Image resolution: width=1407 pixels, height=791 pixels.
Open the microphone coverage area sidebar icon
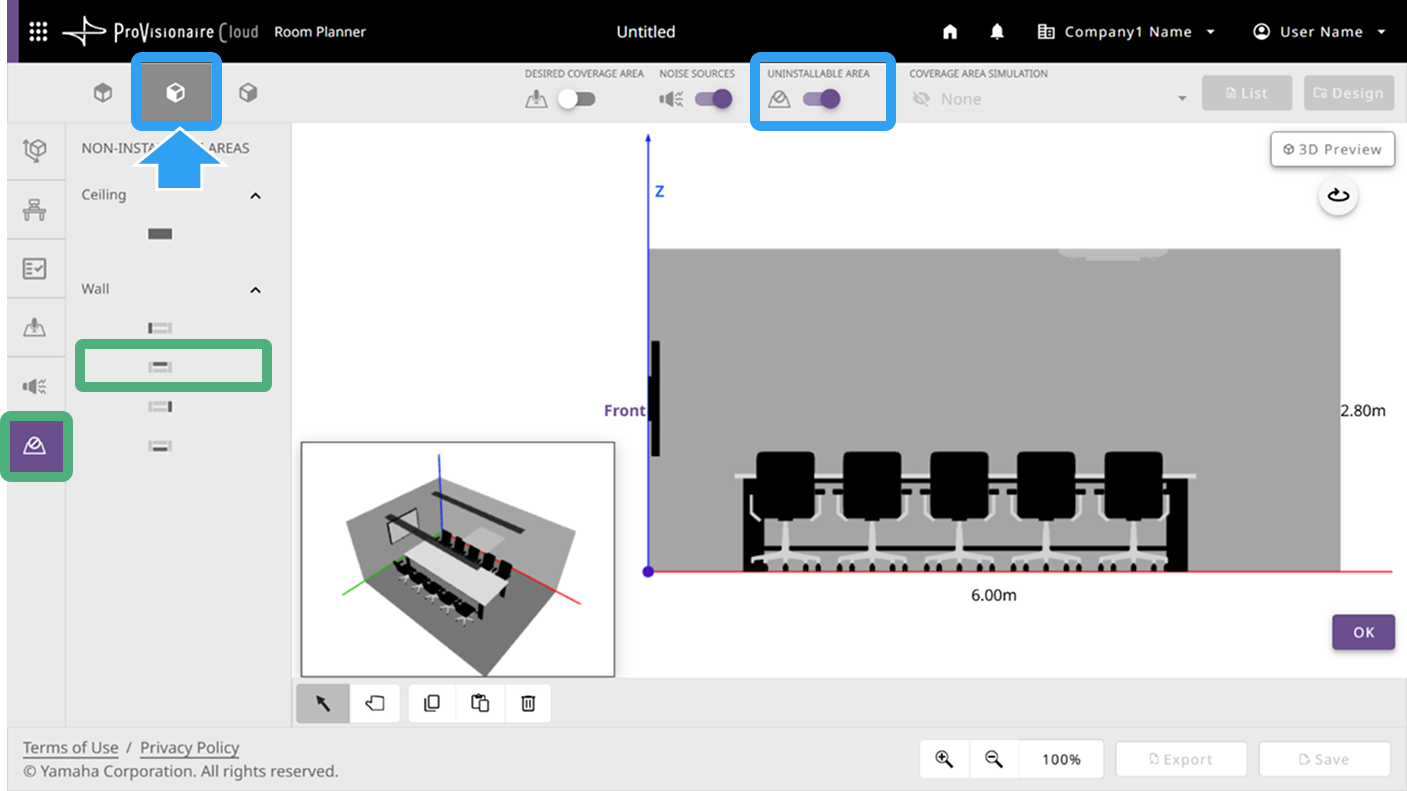[x=35, y=327]
